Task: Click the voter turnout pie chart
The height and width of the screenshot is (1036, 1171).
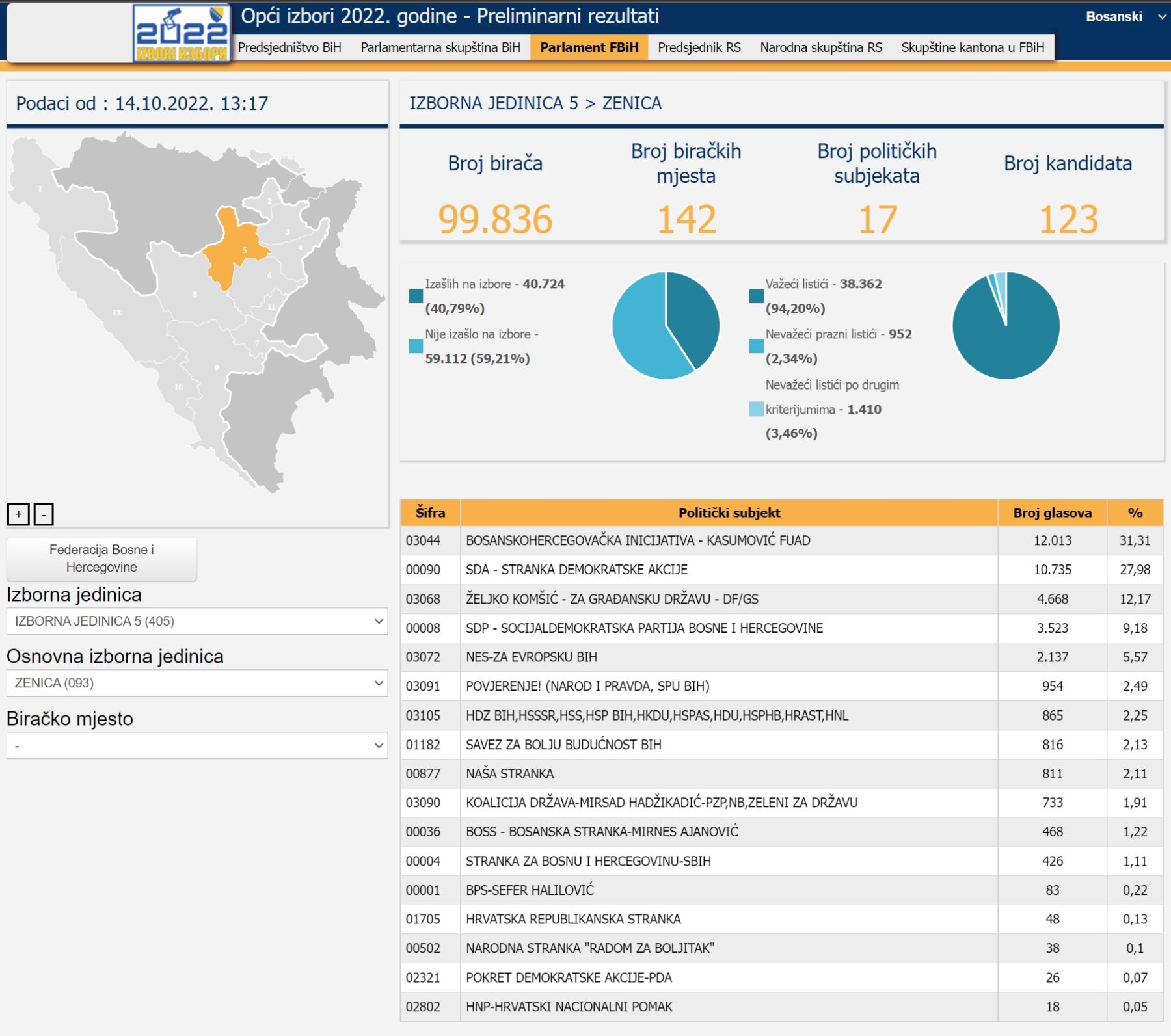Action: point(666,325)
